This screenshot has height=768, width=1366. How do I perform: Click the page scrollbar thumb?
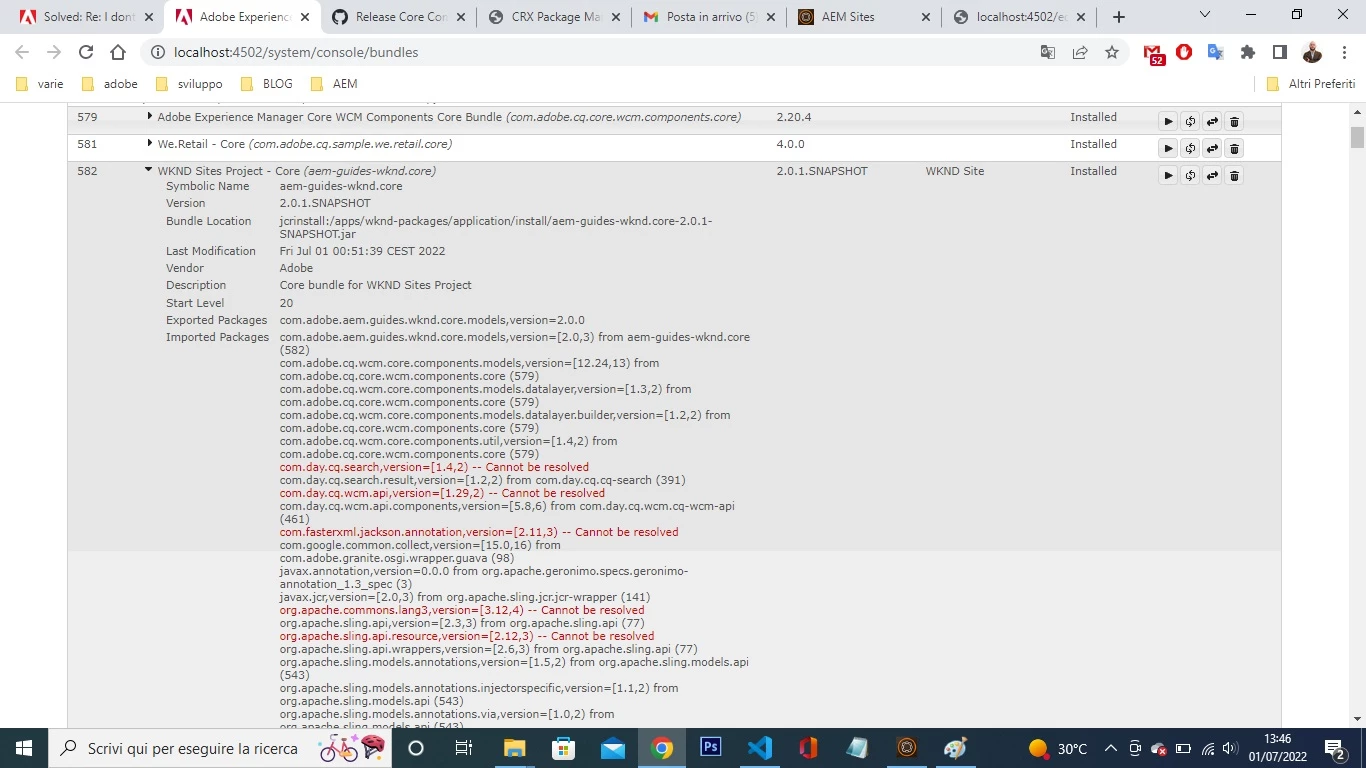click(1357, 137)
